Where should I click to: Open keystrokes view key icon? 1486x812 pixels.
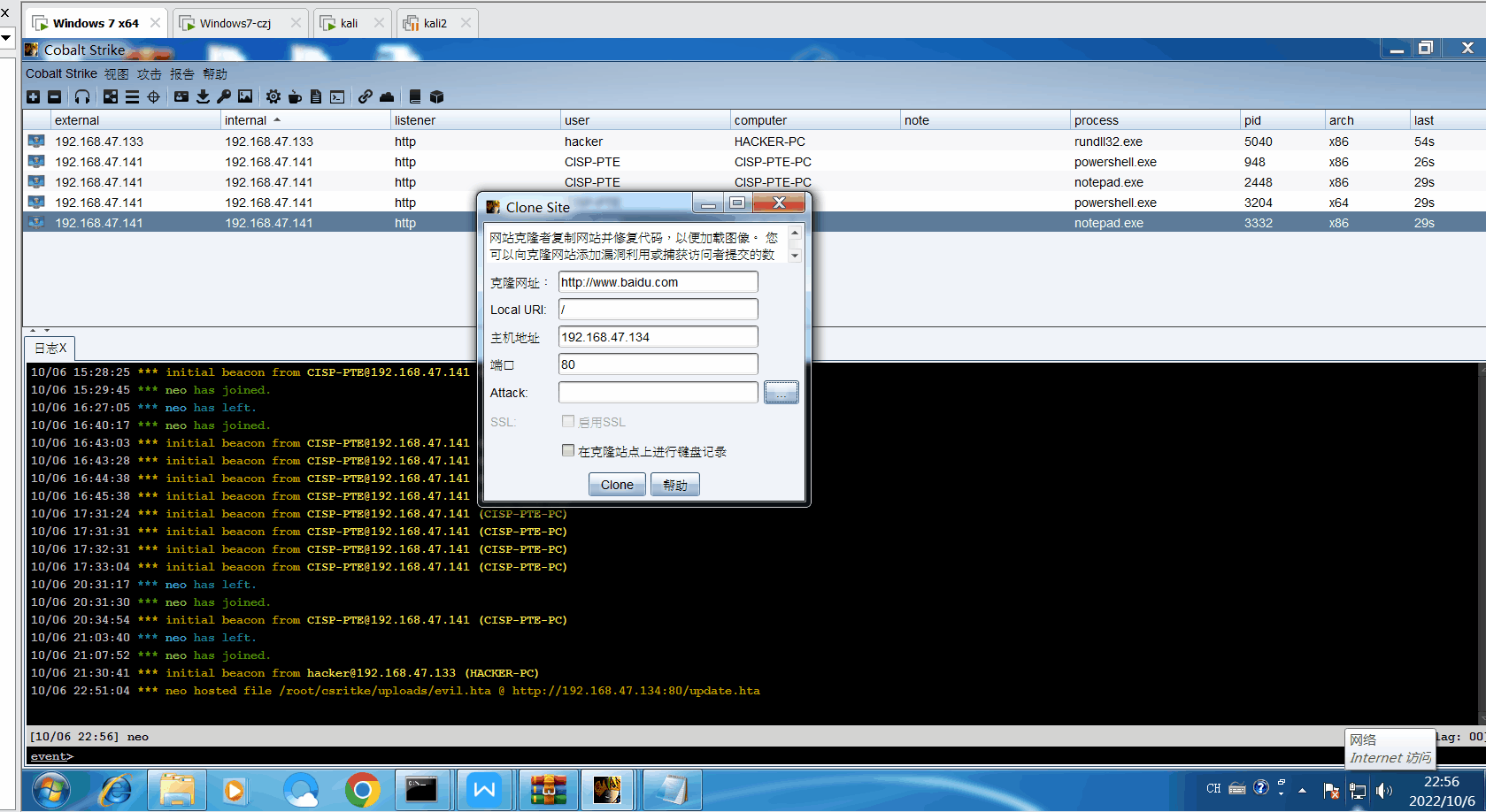pos(224,97)
